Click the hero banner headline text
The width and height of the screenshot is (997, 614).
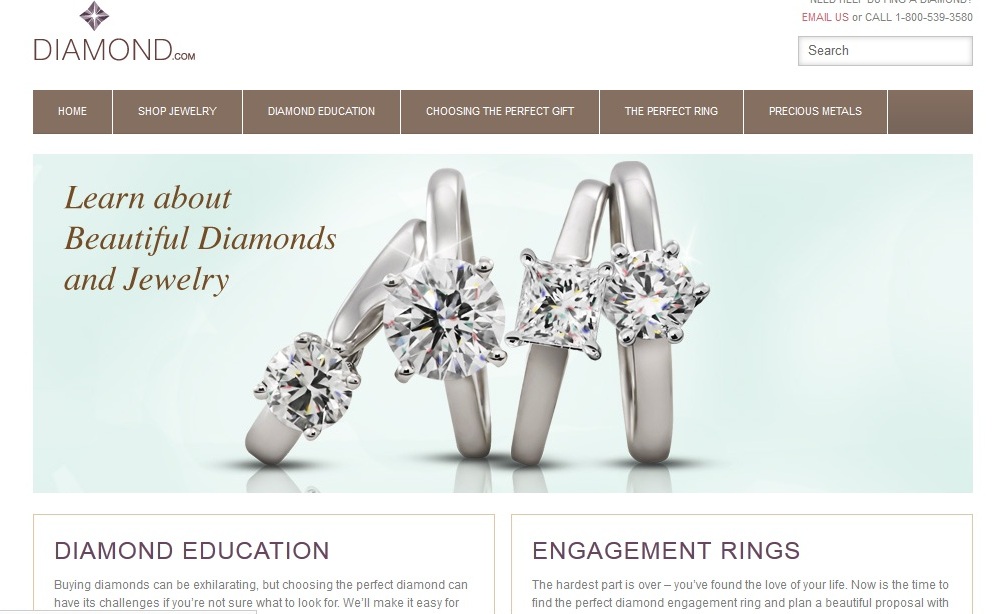click(x=200, y=239)
